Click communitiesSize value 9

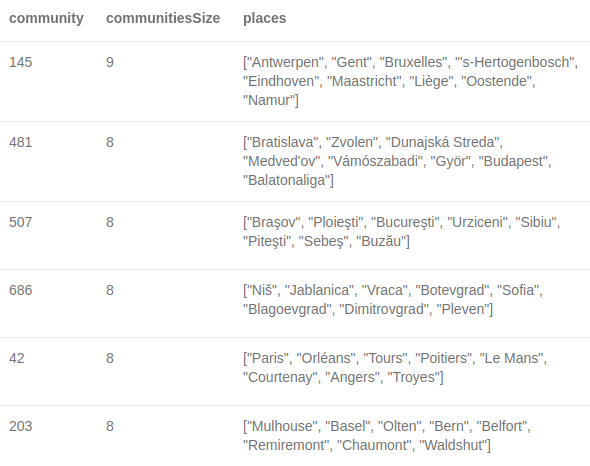(110, 62)
